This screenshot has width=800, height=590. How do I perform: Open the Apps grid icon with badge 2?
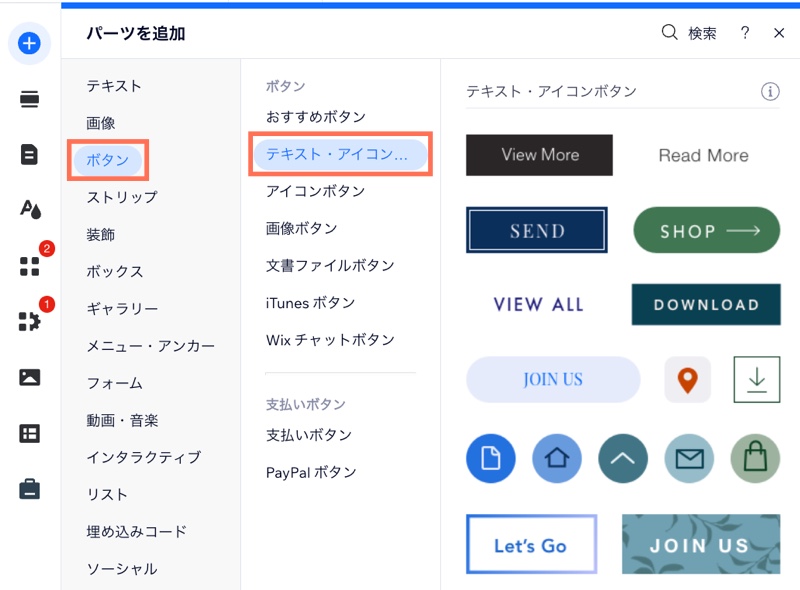(x=30, y=266)
